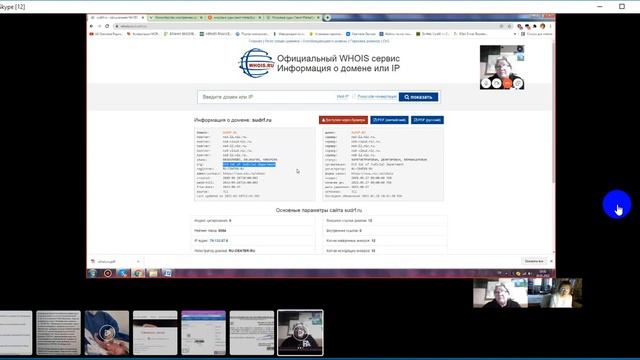Open Skype from the shared taskbar
The width and height of the screenshot is (640, 360).
[x=123, y=273]
